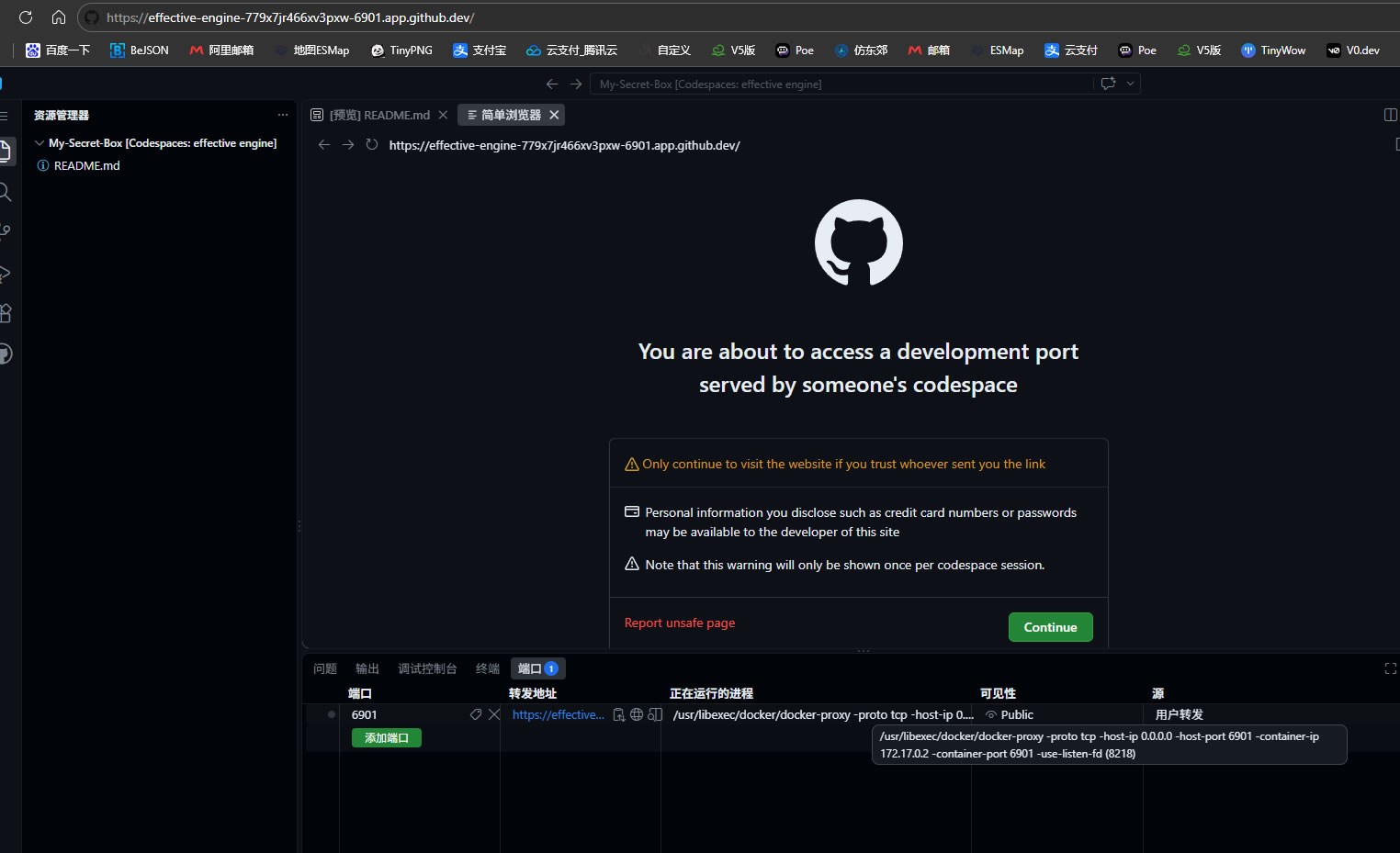Open TinyPNG bookmark
The height and width of the screenshot is (853, 1400).
tap(401, 51)
